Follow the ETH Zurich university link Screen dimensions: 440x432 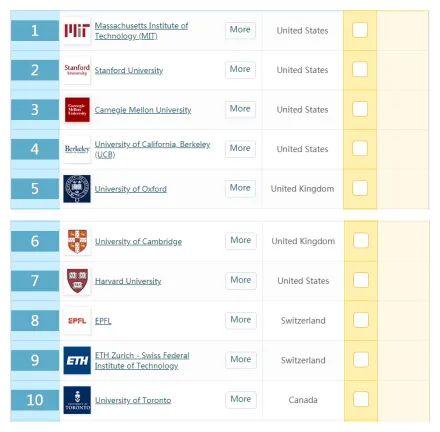coord(142,360)
